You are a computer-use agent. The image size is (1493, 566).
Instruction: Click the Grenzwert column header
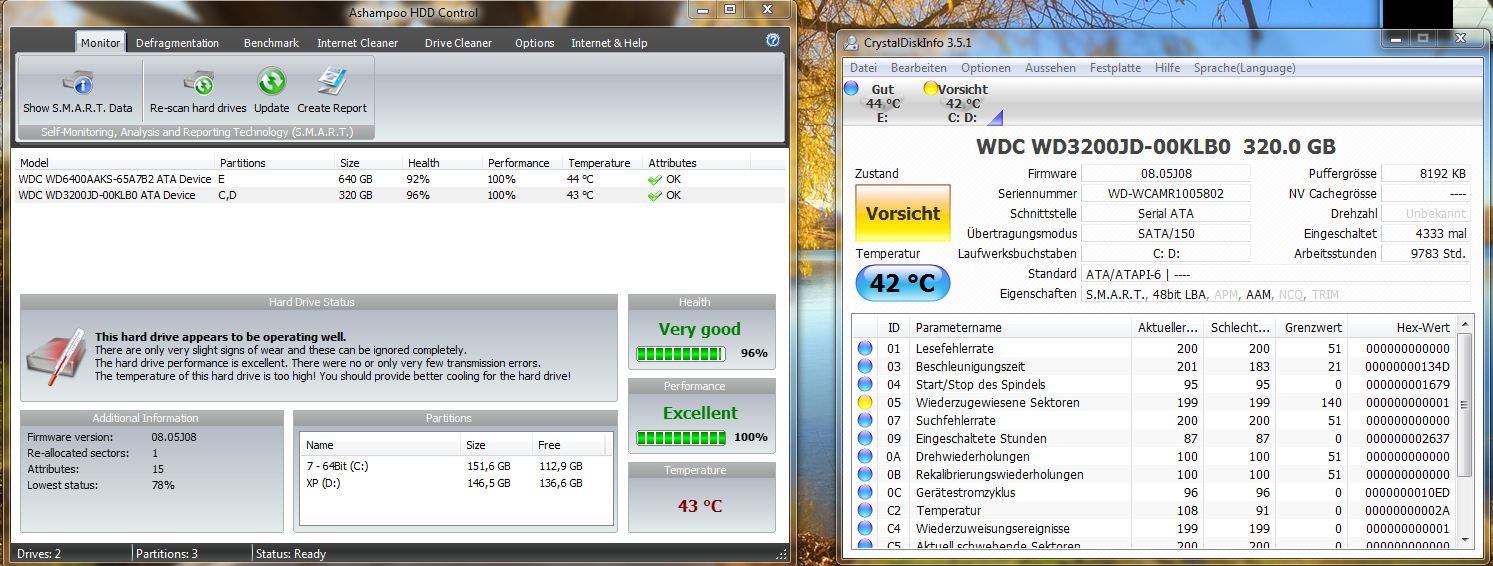click(x=1311, y=327)
